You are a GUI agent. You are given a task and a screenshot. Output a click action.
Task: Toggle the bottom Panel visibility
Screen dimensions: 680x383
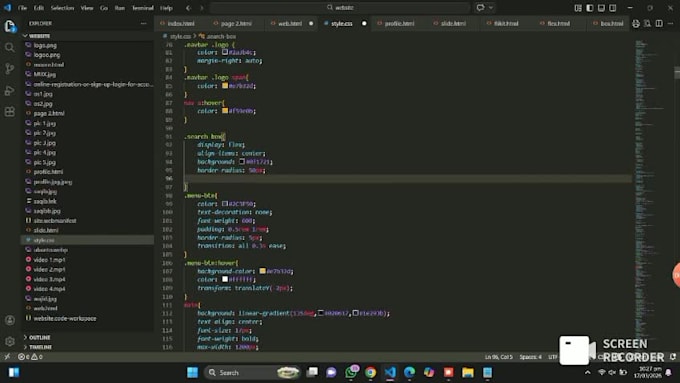pyautogui.click(x=601, y=8)
